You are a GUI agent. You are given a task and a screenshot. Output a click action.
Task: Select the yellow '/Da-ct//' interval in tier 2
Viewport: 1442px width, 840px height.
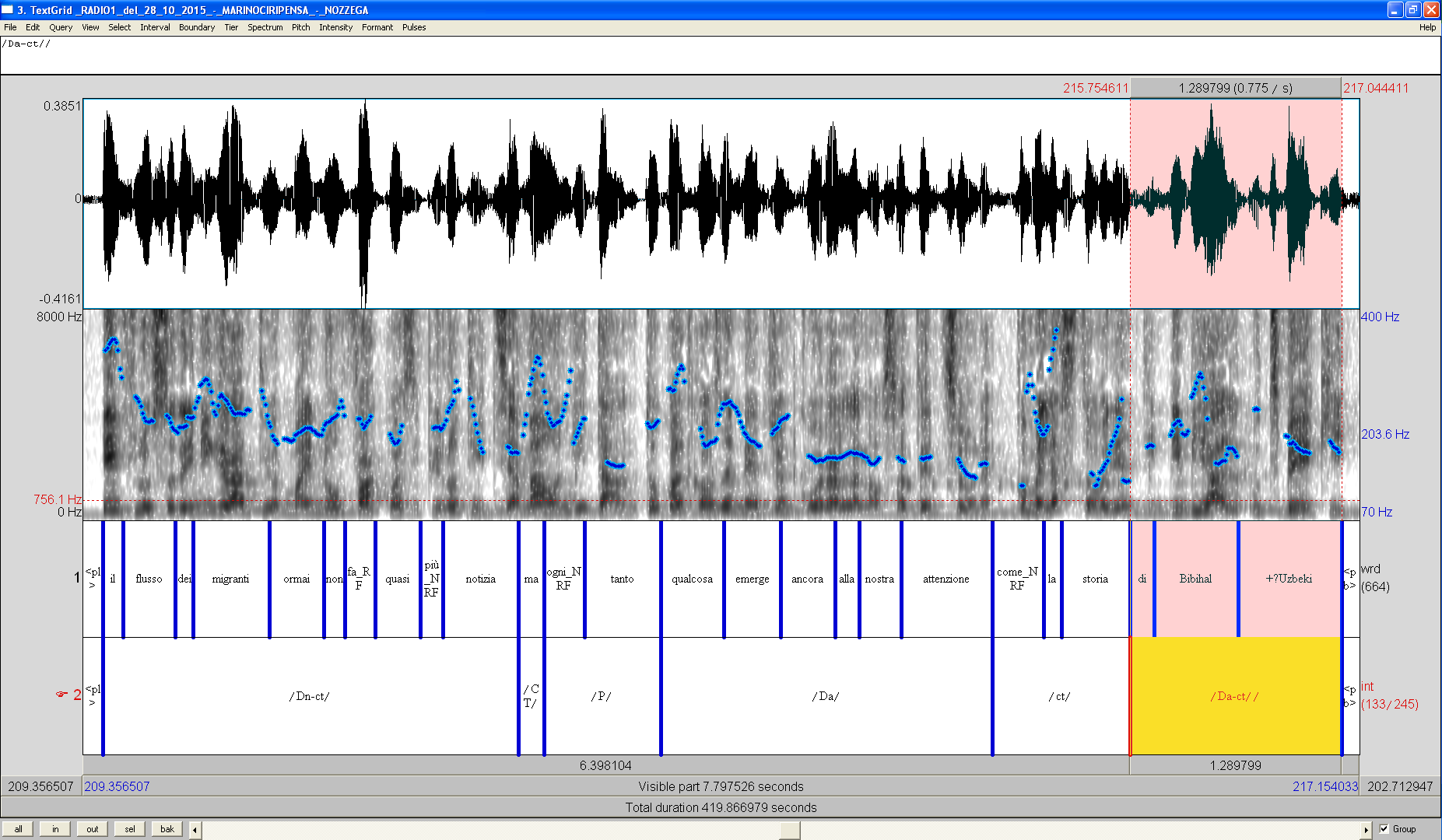[1235, 696]
